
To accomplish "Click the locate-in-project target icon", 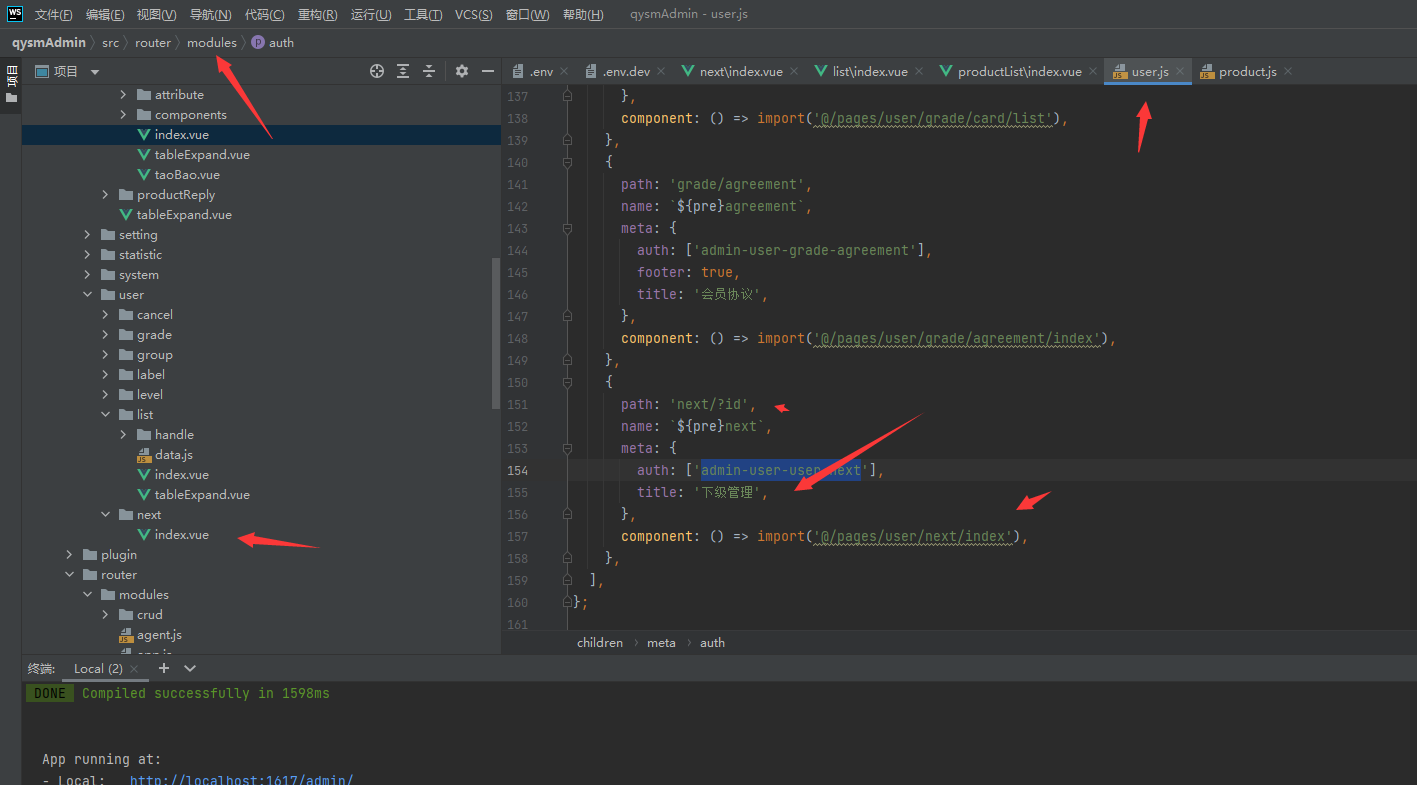I will point(377,71).
